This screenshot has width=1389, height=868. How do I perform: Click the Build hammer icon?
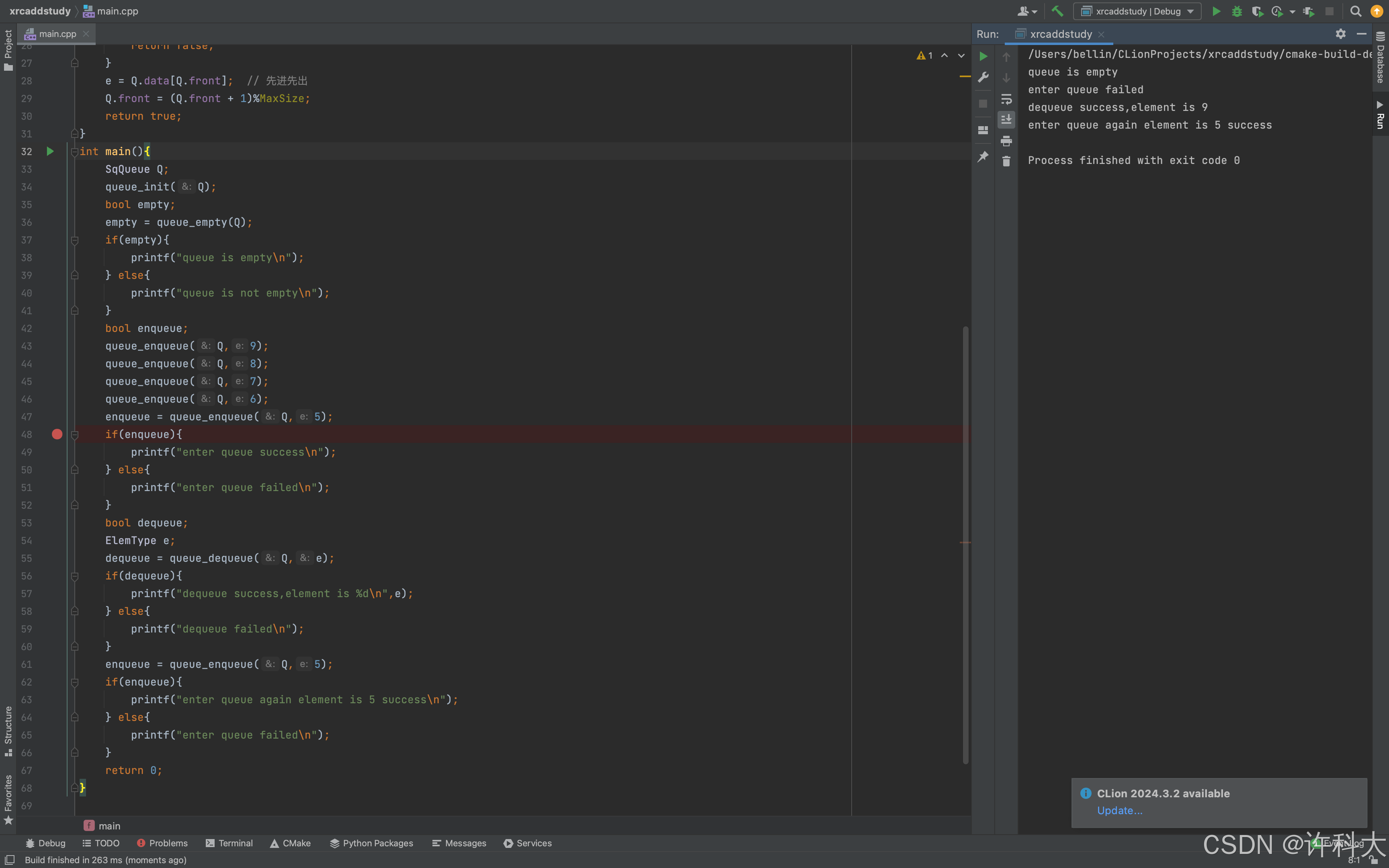tap(1057, 11)
